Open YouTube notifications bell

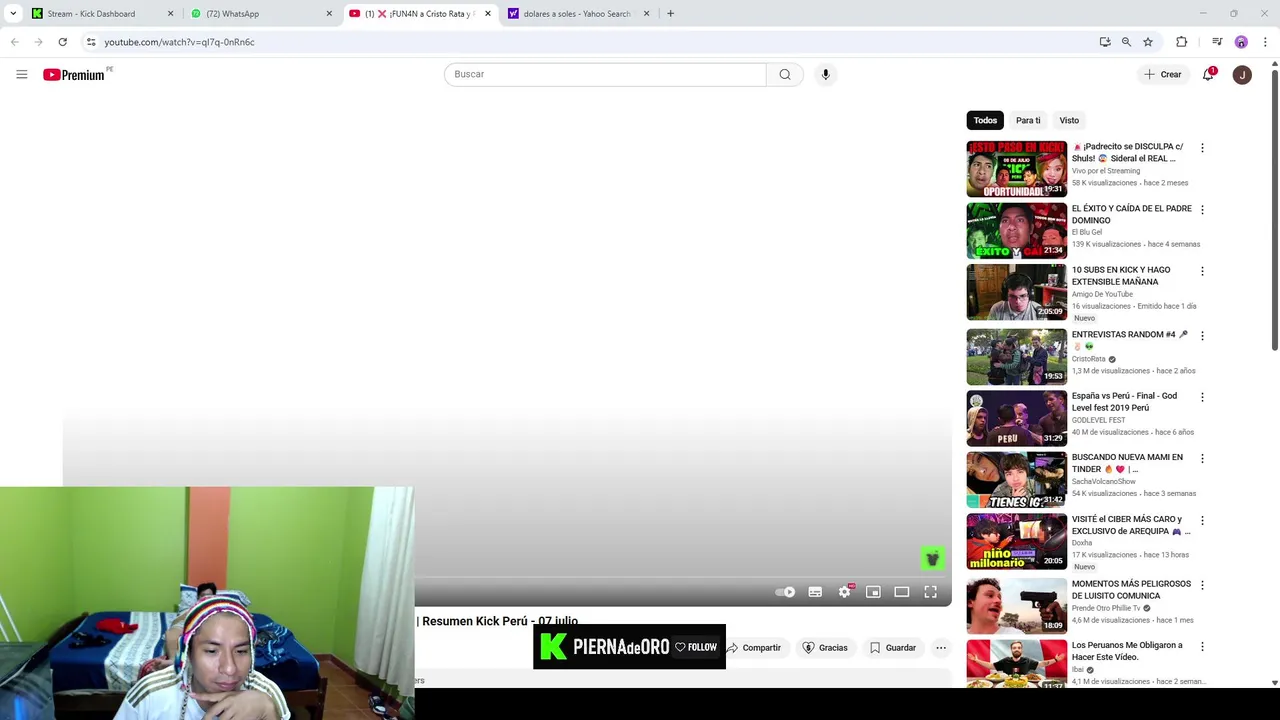pyautogui.click(x=1209, y=74)
